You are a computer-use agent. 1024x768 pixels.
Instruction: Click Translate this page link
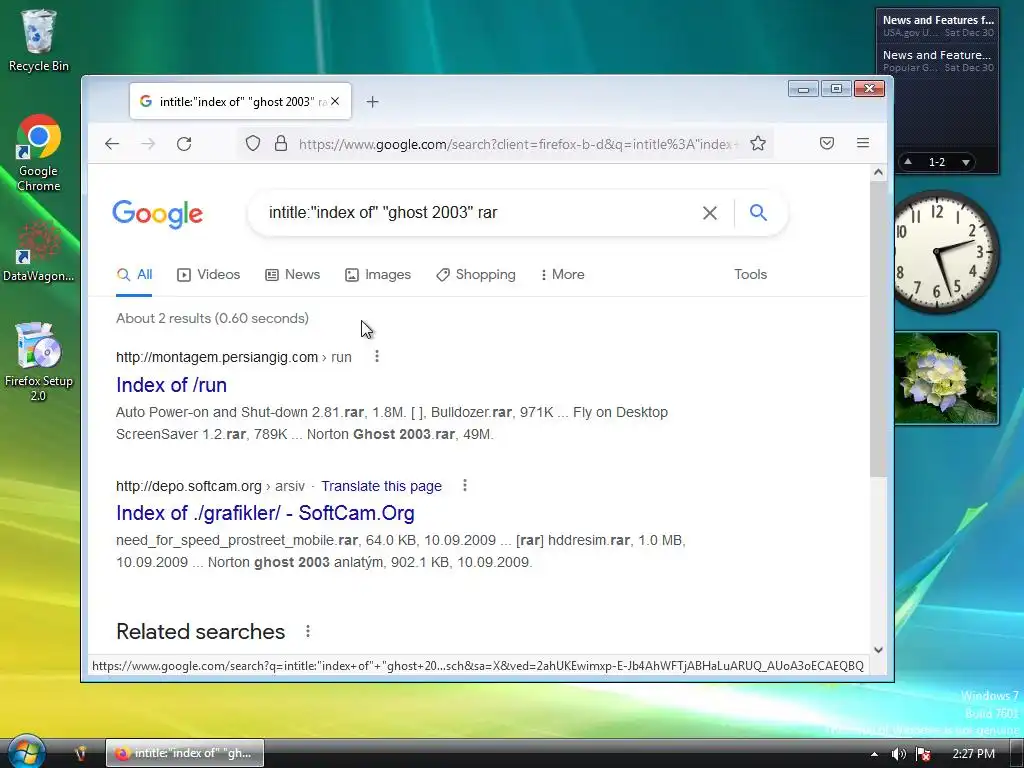tap(381, 486)
